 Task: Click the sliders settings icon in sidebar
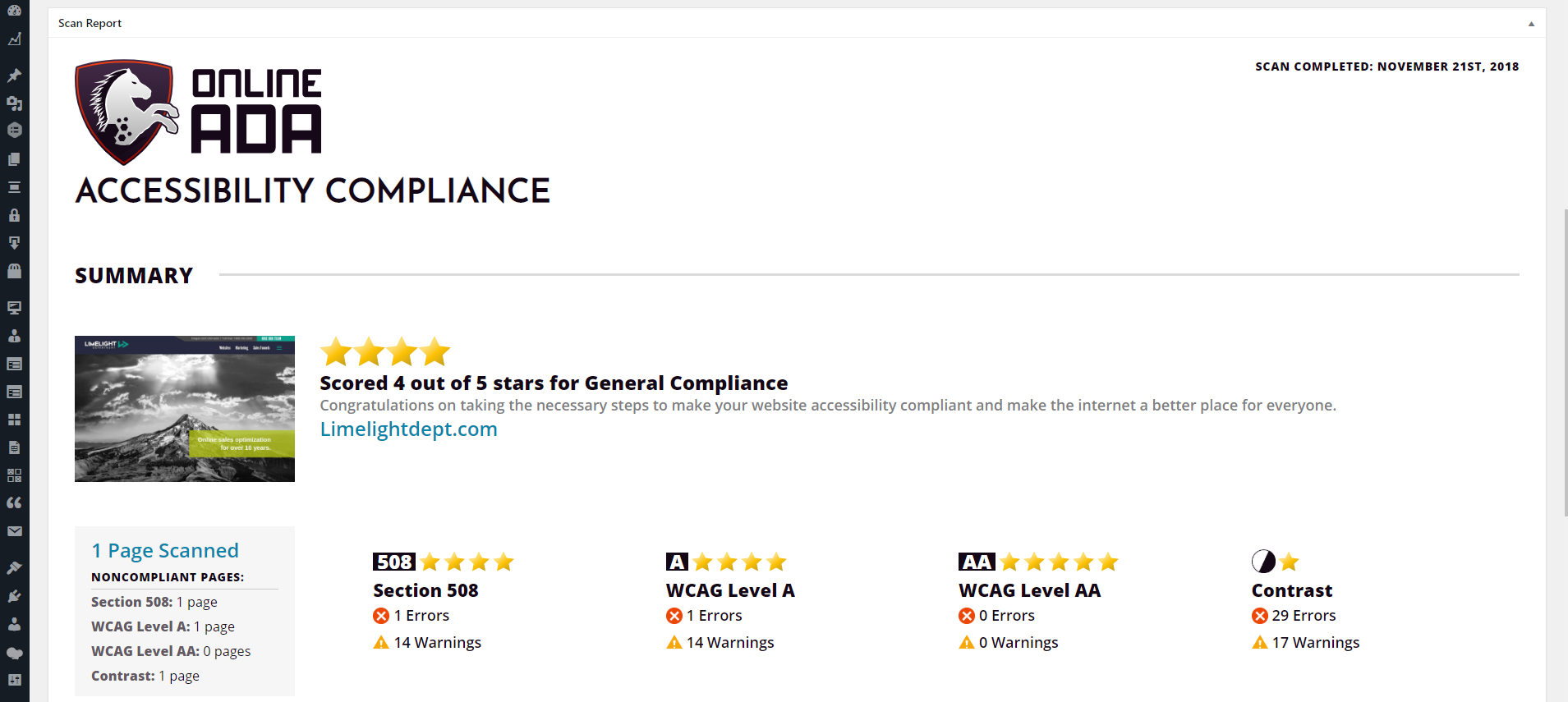14,680
